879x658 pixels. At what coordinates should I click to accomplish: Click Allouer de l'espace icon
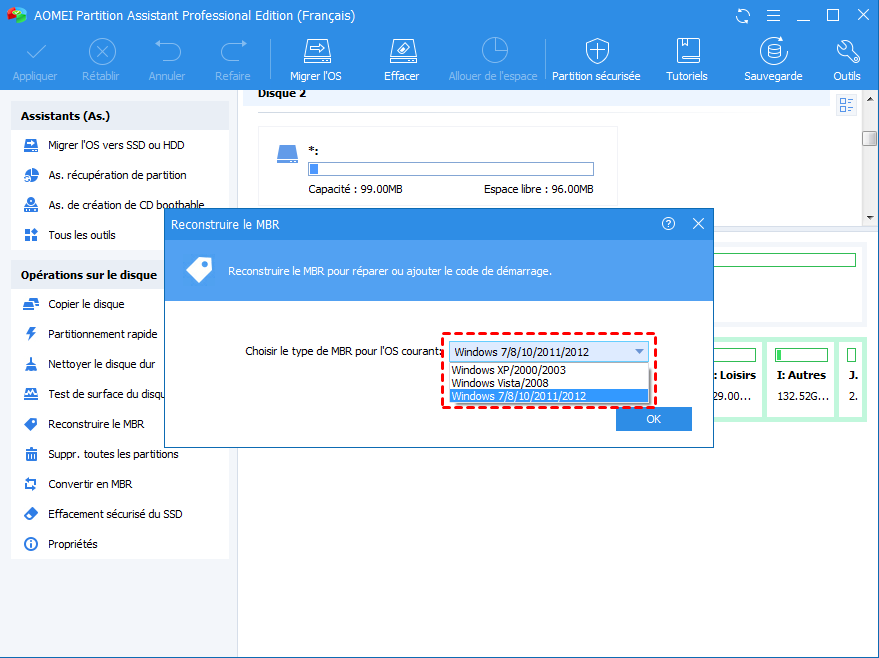click(494, 51)
